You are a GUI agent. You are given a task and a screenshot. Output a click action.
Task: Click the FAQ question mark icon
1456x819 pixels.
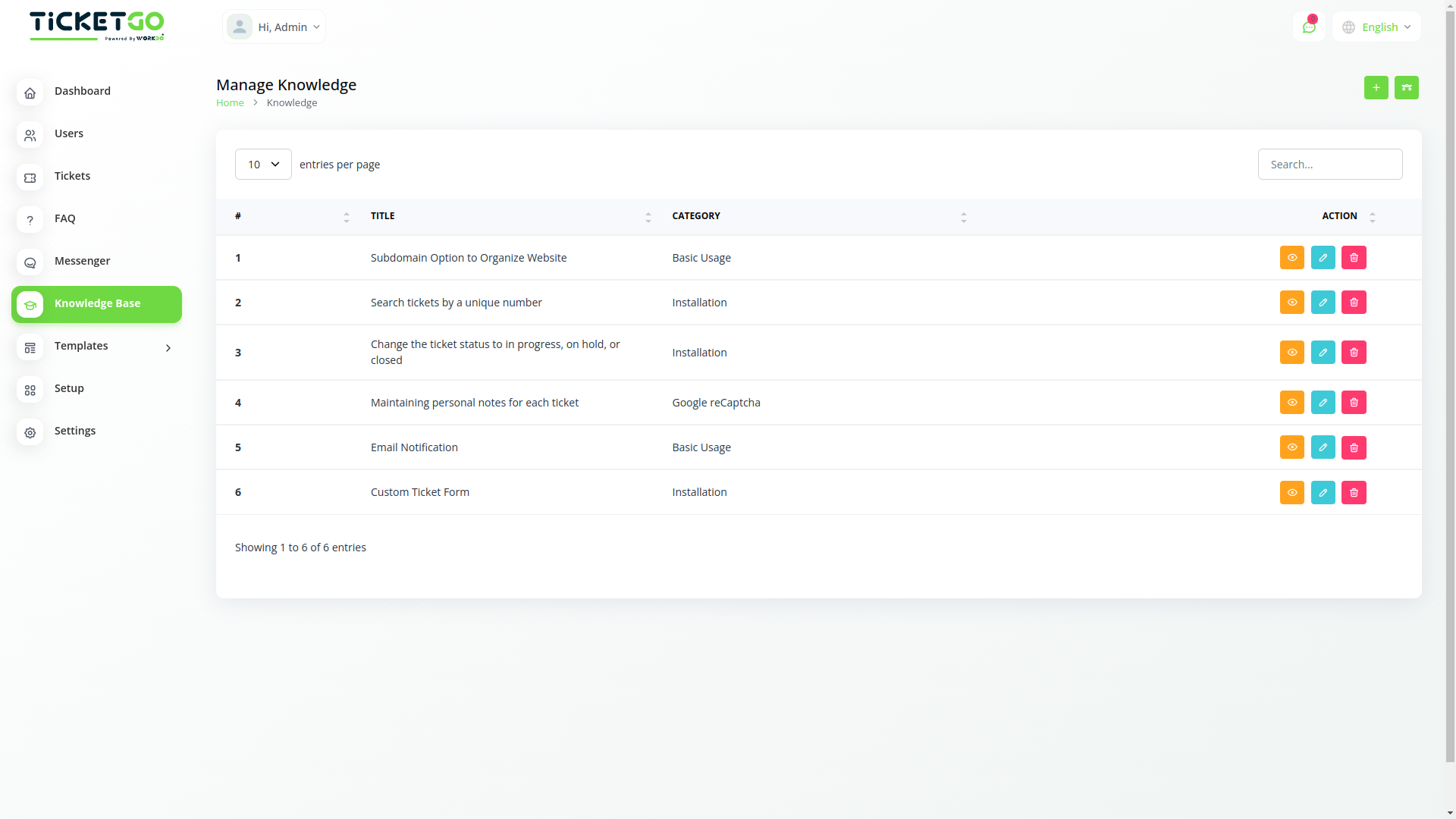tap(30, 220)
